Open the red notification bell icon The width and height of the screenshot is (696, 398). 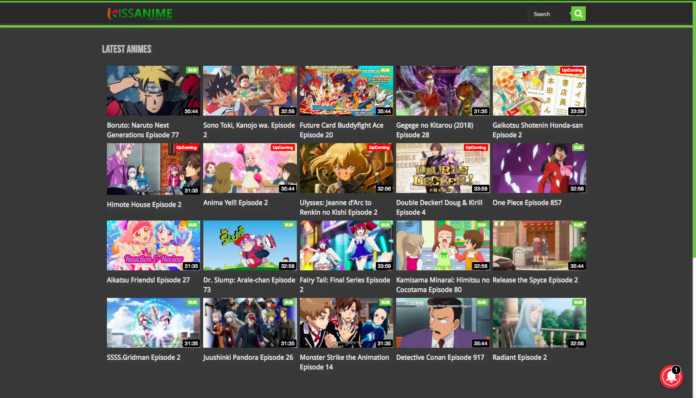pos(671,376)
